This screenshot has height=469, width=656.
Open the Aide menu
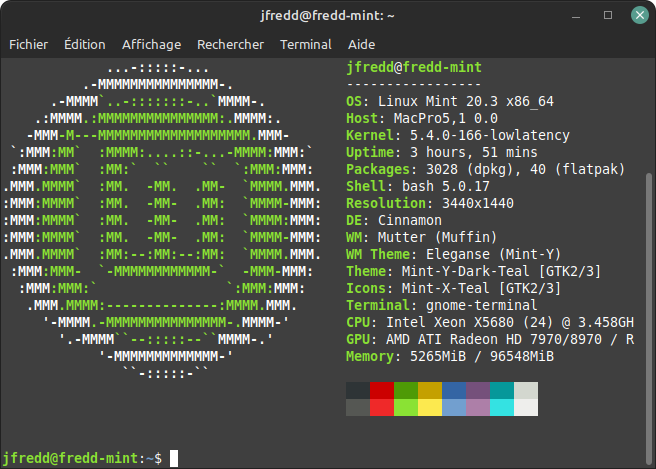(x=361, y=44)
